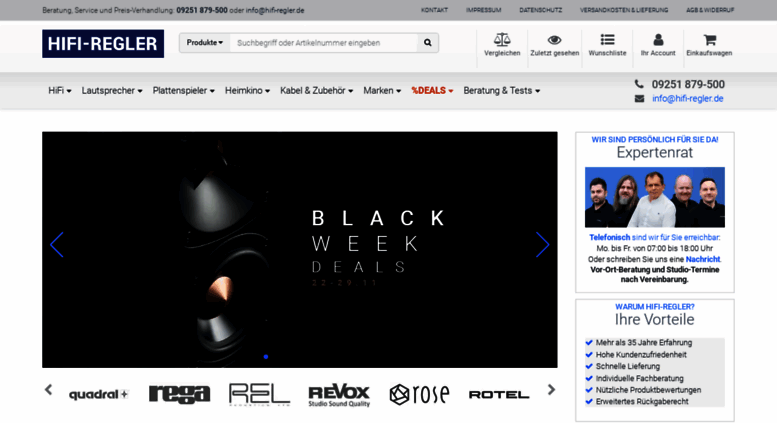Viewport: 777px width, 423px height.
Task: Open the DATENSCHUTZ top link
Action: [541, 10]
